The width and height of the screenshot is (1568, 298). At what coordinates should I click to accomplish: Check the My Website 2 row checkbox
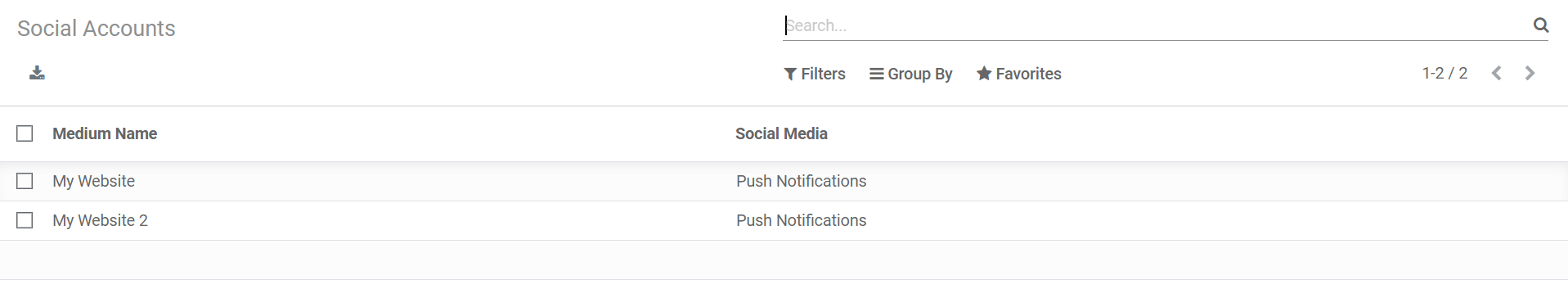point(25,220)
